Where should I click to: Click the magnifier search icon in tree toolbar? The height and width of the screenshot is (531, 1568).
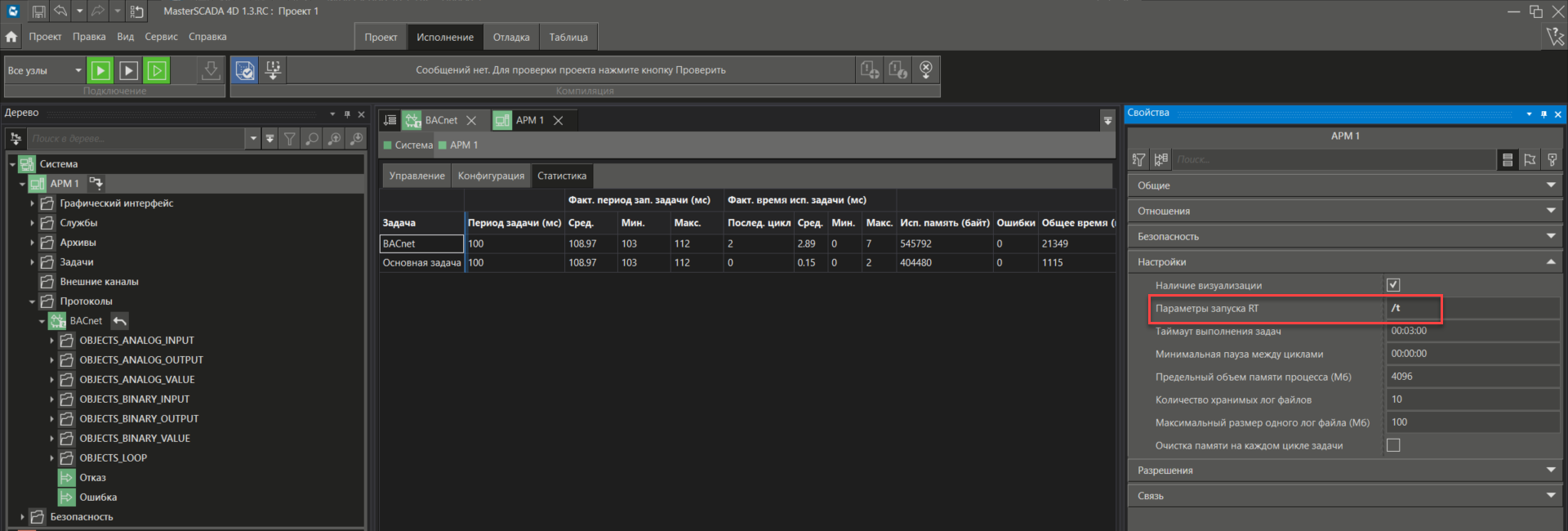pyautogui.click(x=312, y=139)
